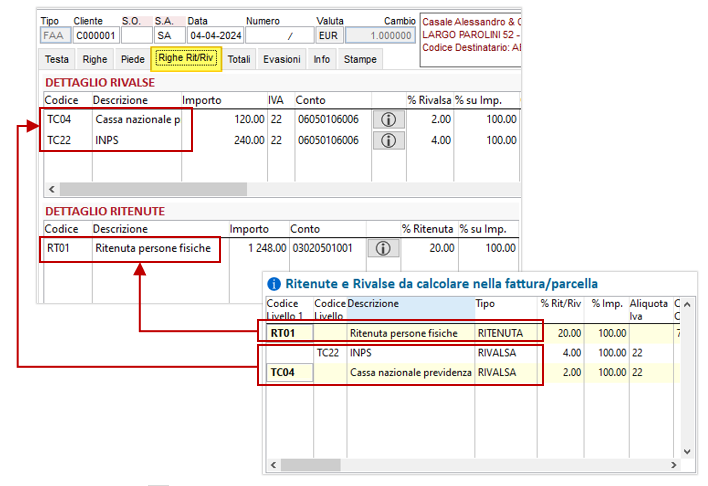Click the Cambio field 1.000000
The image size is (708, 486).
[380, 35]
